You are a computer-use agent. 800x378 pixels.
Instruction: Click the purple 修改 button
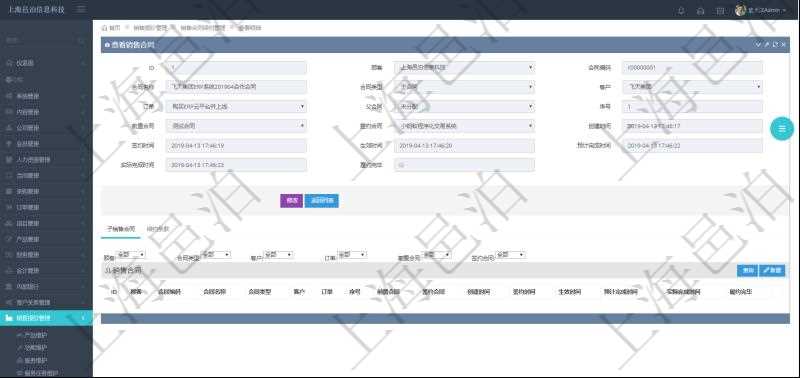(291, 201)
